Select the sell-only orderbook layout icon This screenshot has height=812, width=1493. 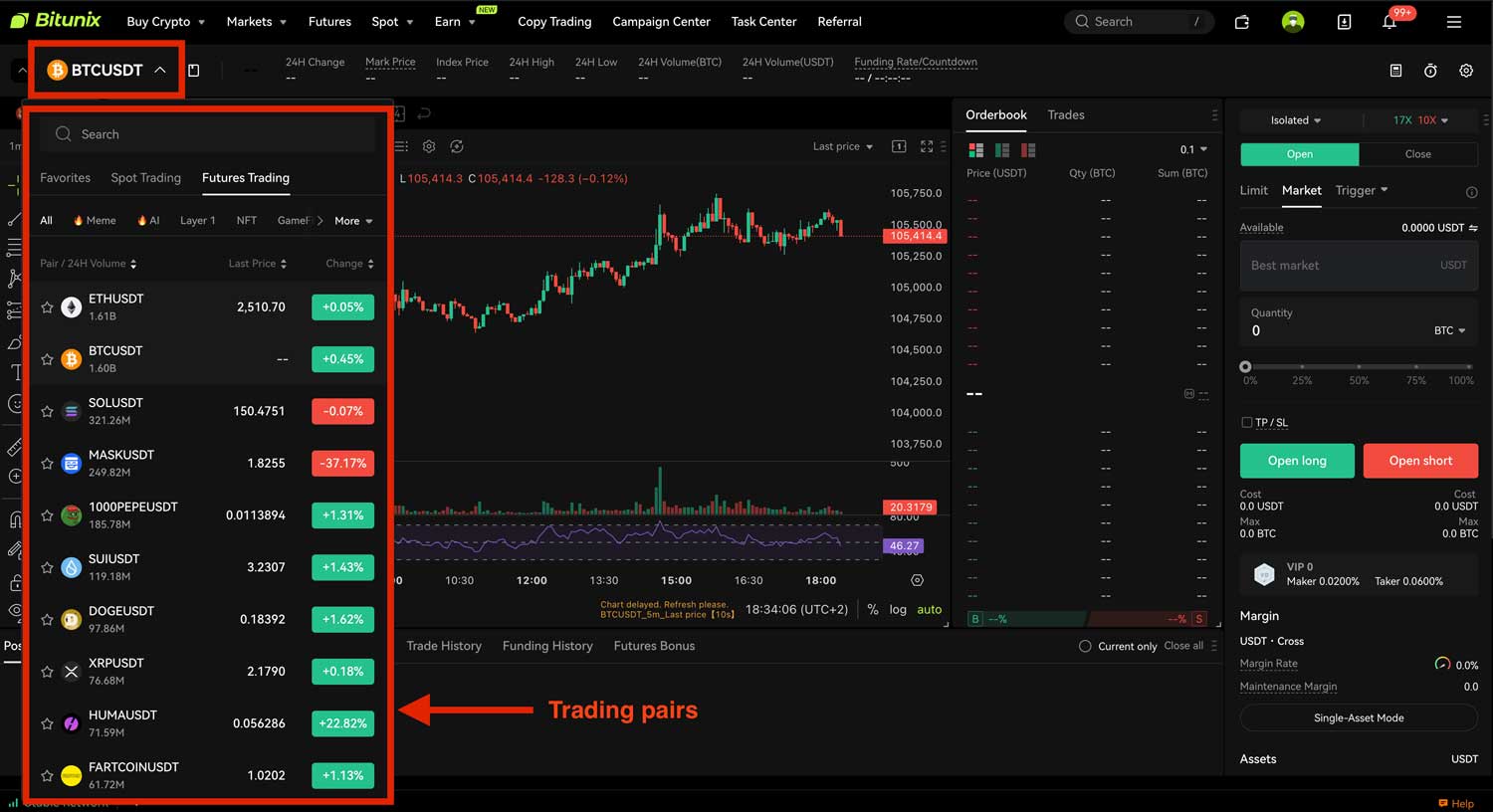(1027, 149)
